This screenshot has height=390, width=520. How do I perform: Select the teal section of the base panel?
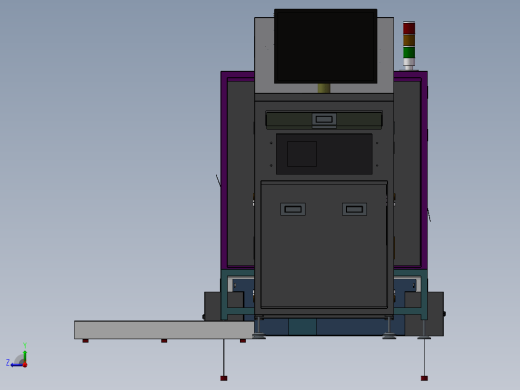(x=302, y=327)
